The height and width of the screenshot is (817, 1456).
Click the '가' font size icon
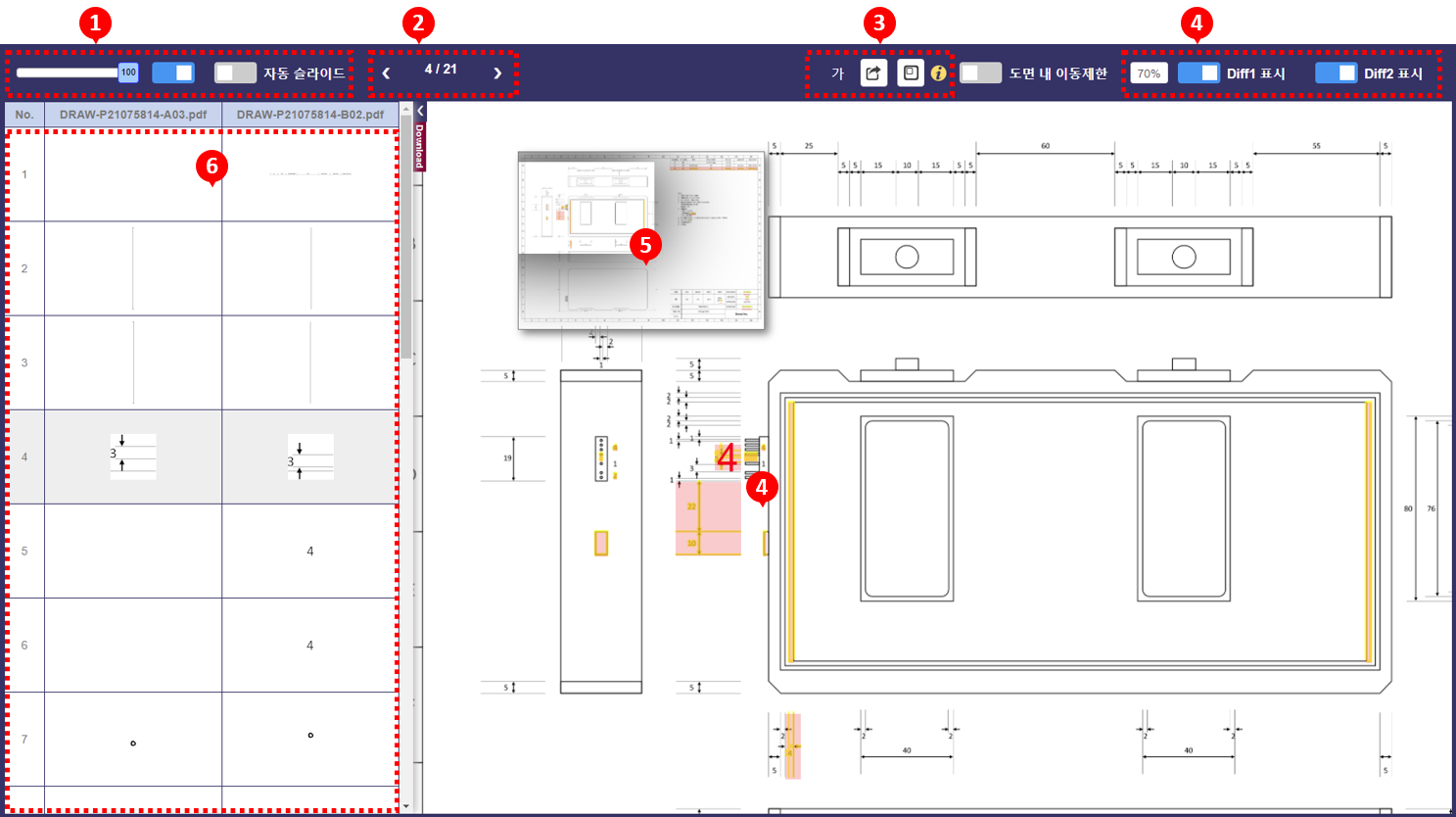pos(837,73)
